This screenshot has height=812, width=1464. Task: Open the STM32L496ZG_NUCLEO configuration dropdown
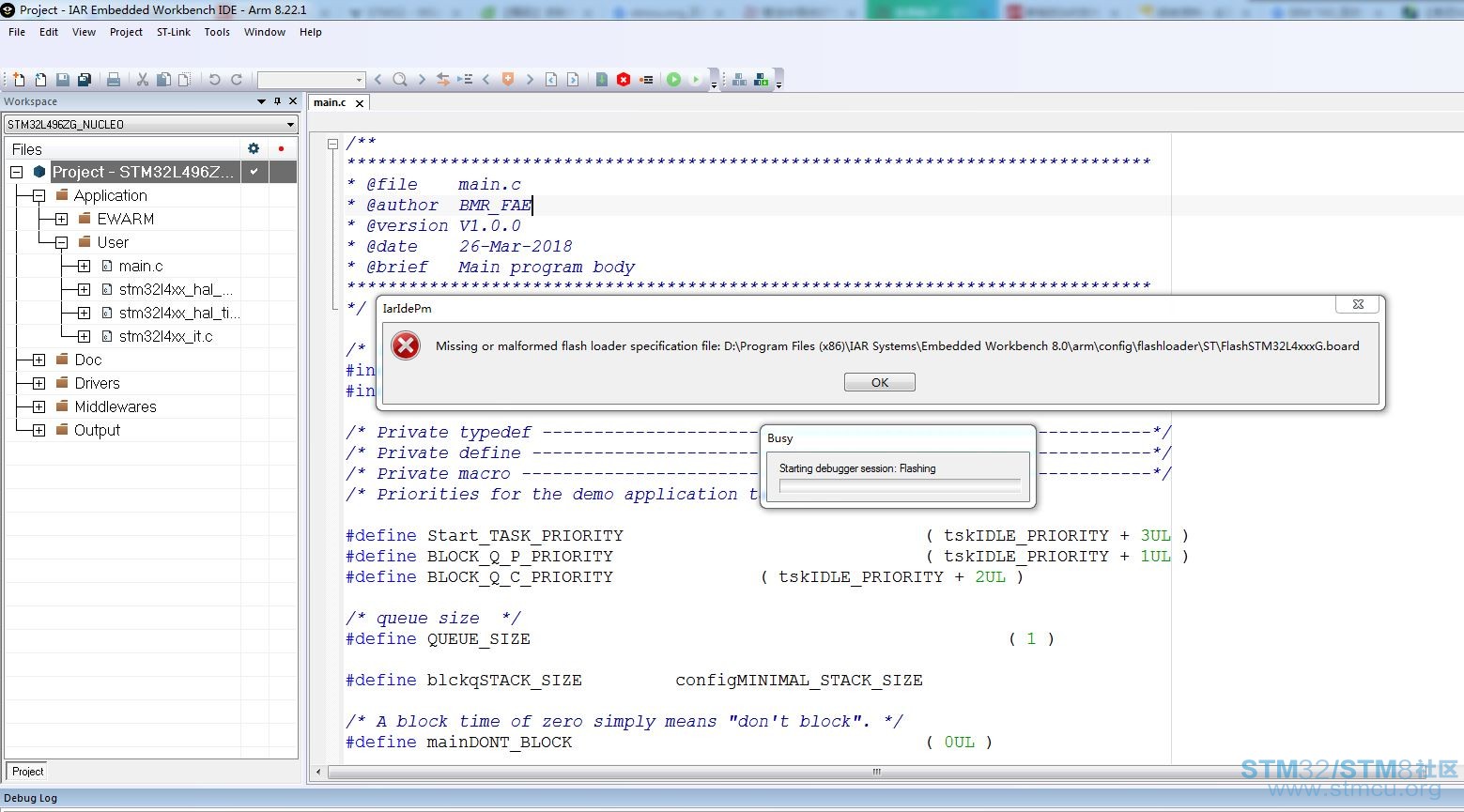[151, 124]
